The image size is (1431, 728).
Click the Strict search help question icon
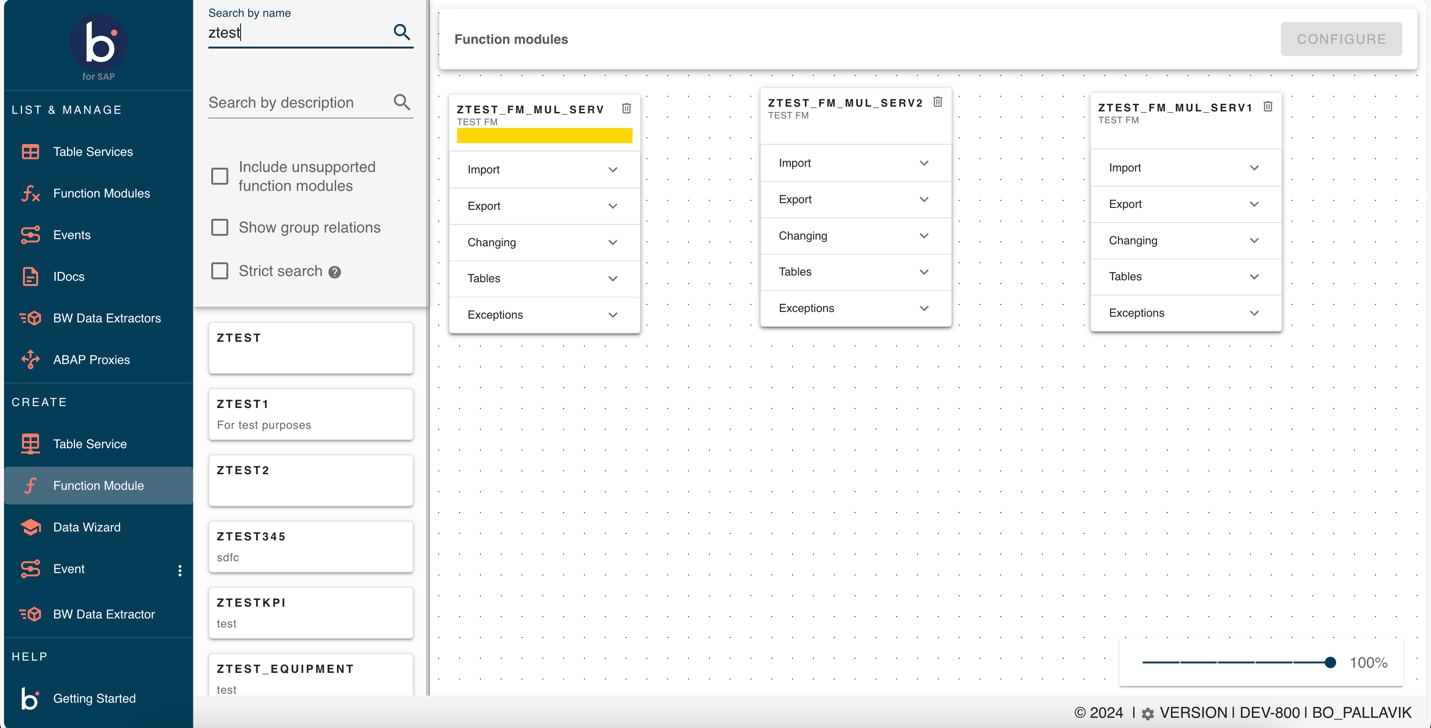click(x=335, y=272)
